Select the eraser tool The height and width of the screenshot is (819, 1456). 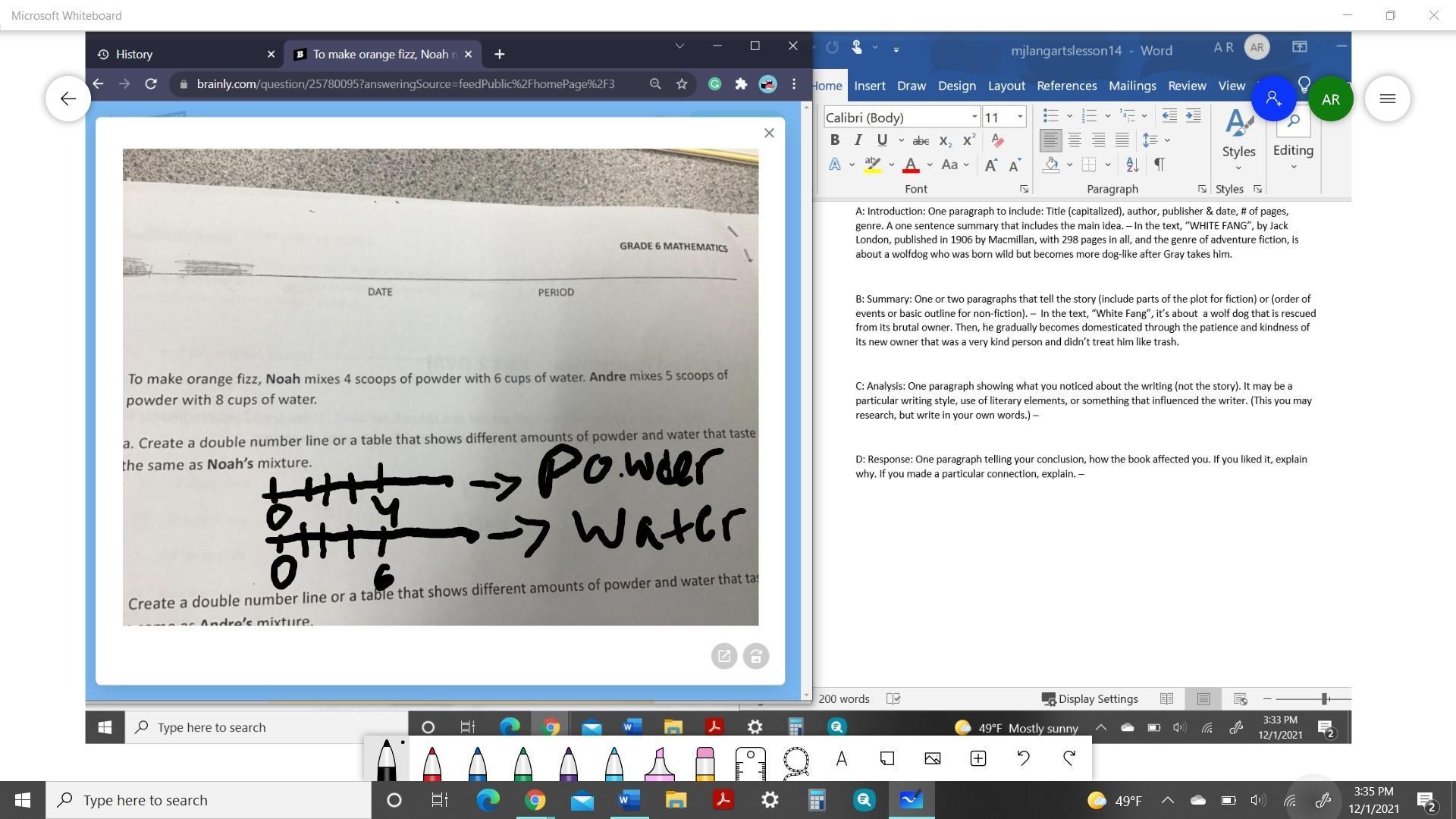coord(704,763)
